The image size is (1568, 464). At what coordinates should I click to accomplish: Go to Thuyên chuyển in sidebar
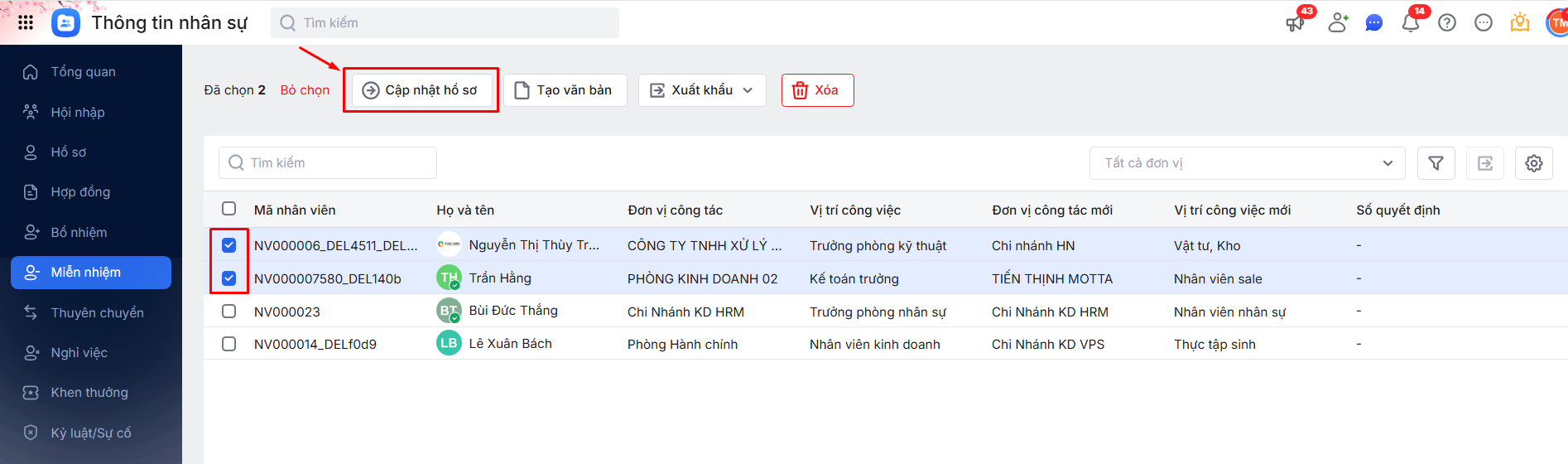pyautogui.click(x=97, y=312)
